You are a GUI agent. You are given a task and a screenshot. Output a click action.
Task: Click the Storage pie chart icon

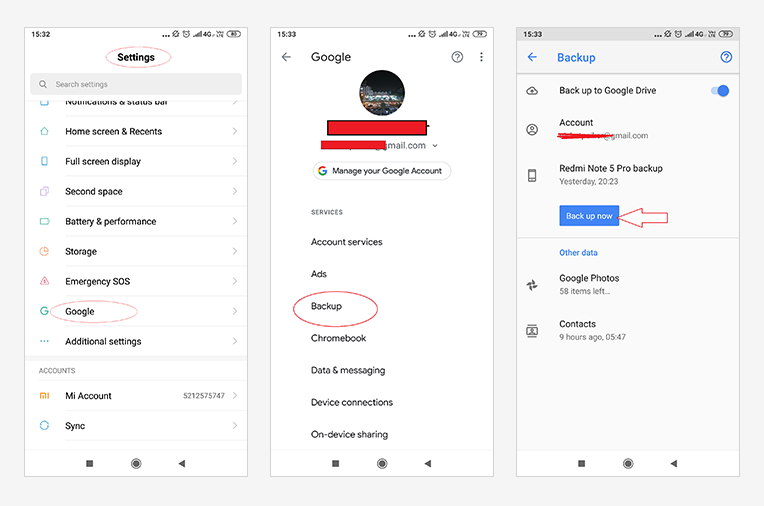click(44, 252)
